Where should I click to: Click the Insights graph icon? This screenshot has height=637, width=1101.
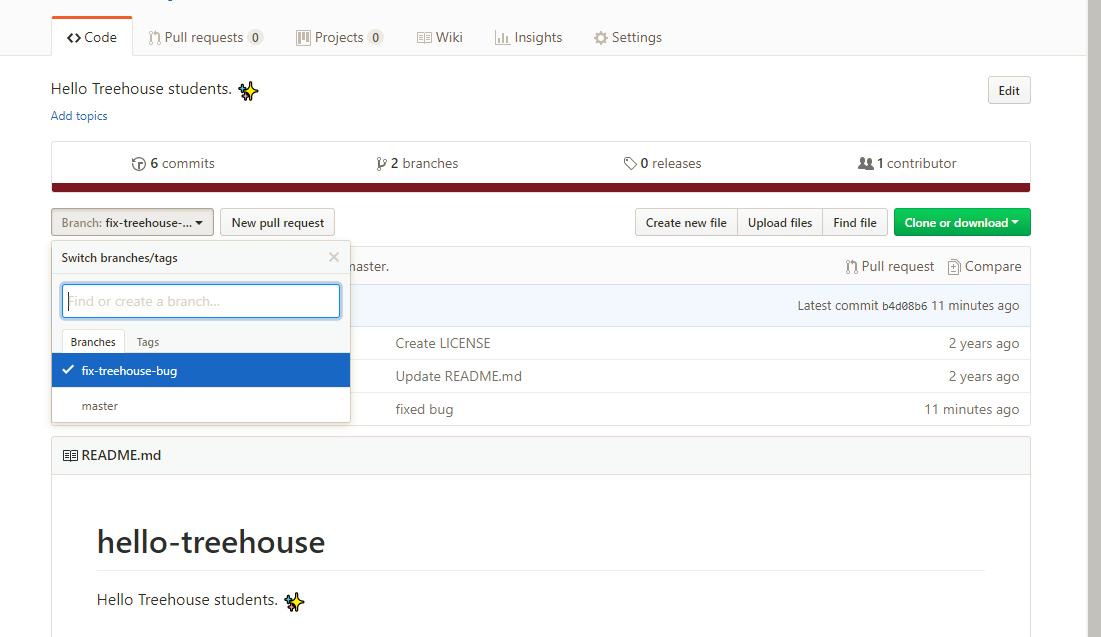501,38
